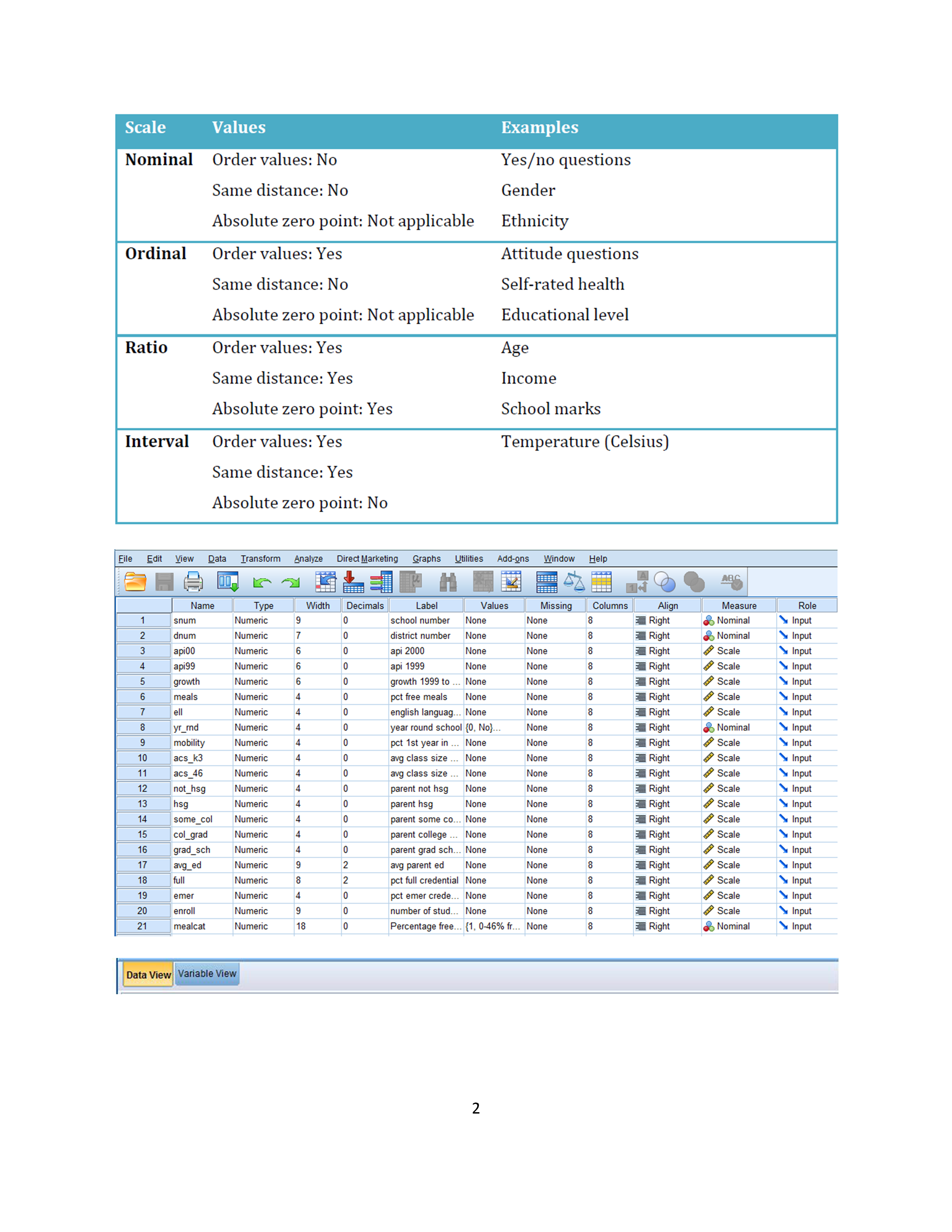Screen dimensions: 952x1232
Task: Click the Recall recent dialogs icon
Action: [228, 582]
